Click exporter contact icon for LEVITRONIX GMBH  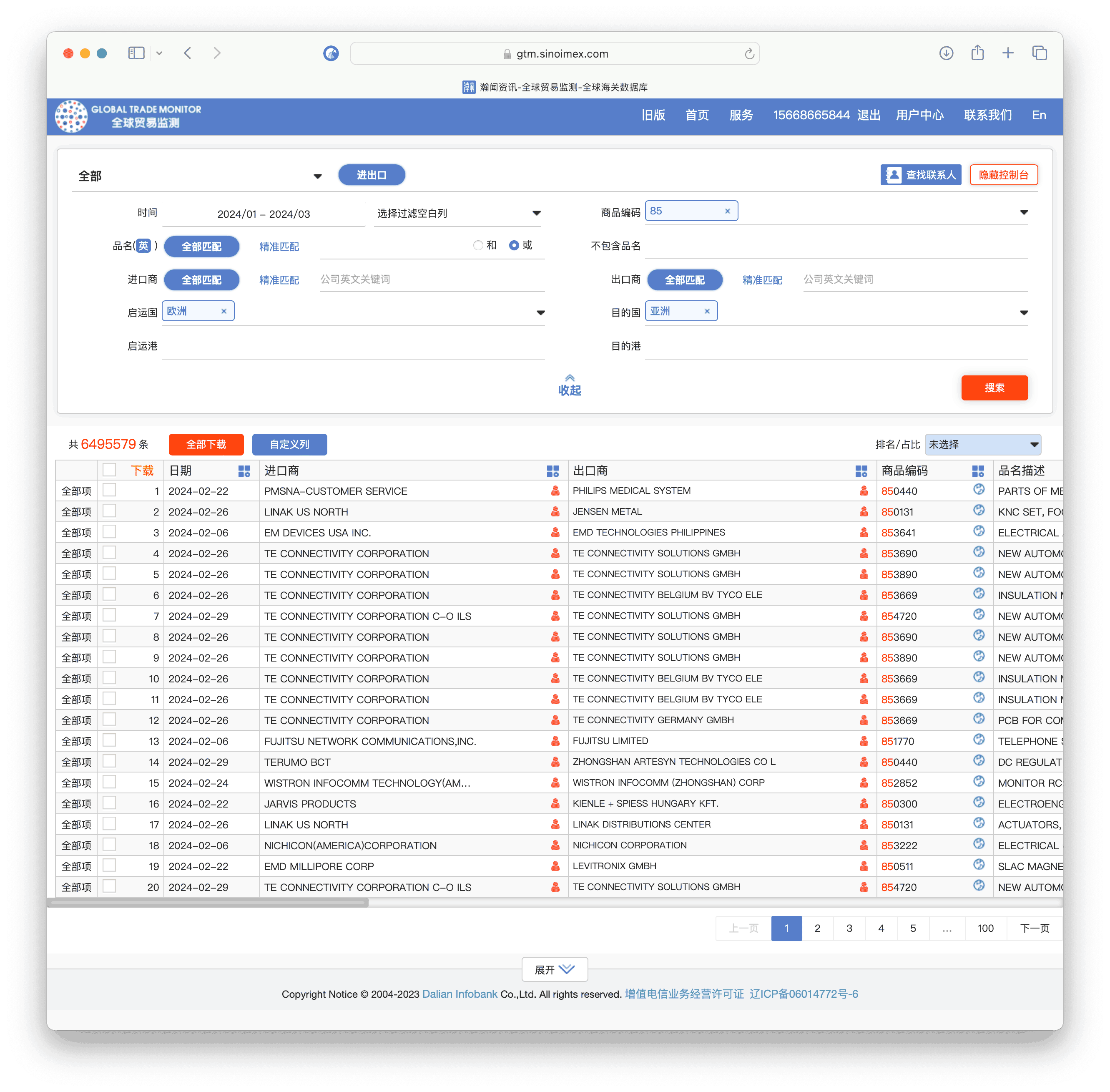point(864,867)
